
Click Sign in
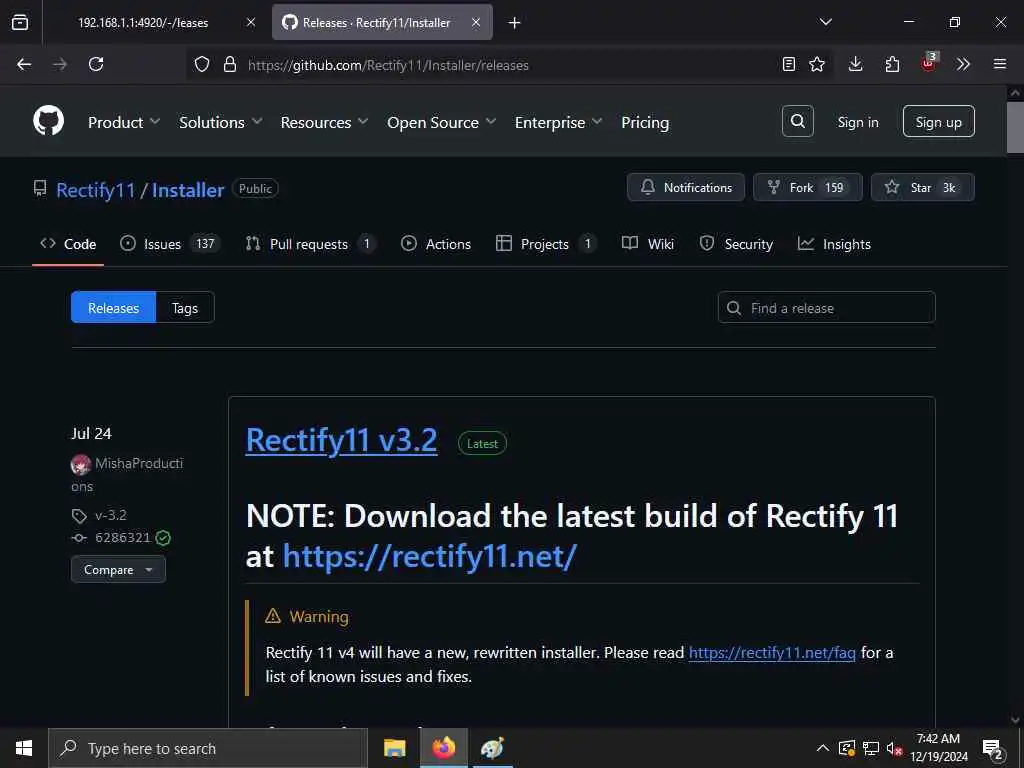pos(857,122)
